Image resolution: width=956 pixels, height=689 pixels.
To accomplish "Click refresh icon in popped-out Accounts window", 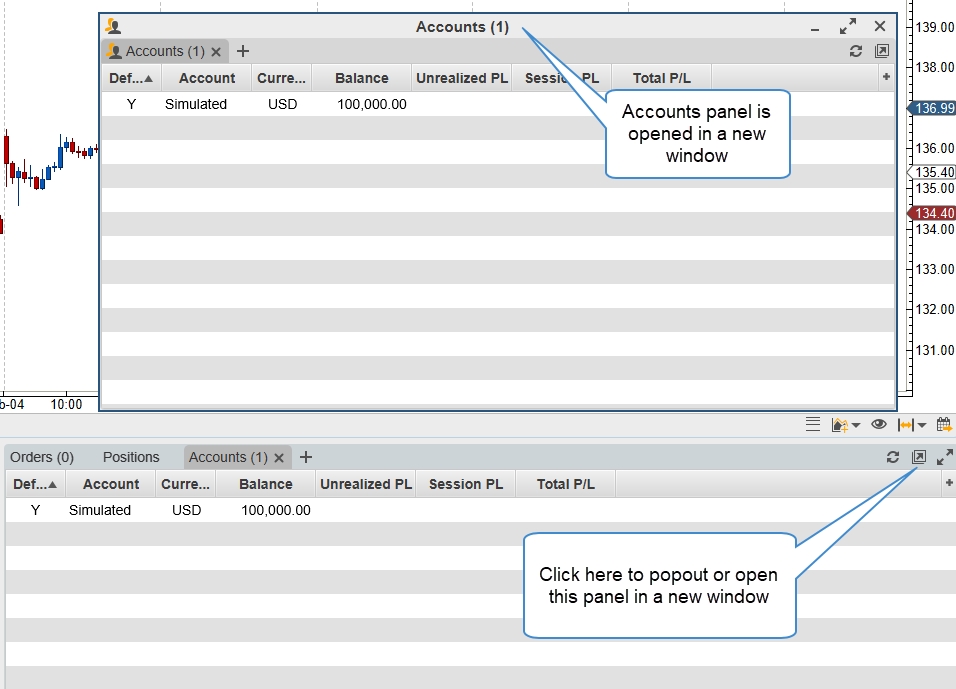I will click(856, 51).
